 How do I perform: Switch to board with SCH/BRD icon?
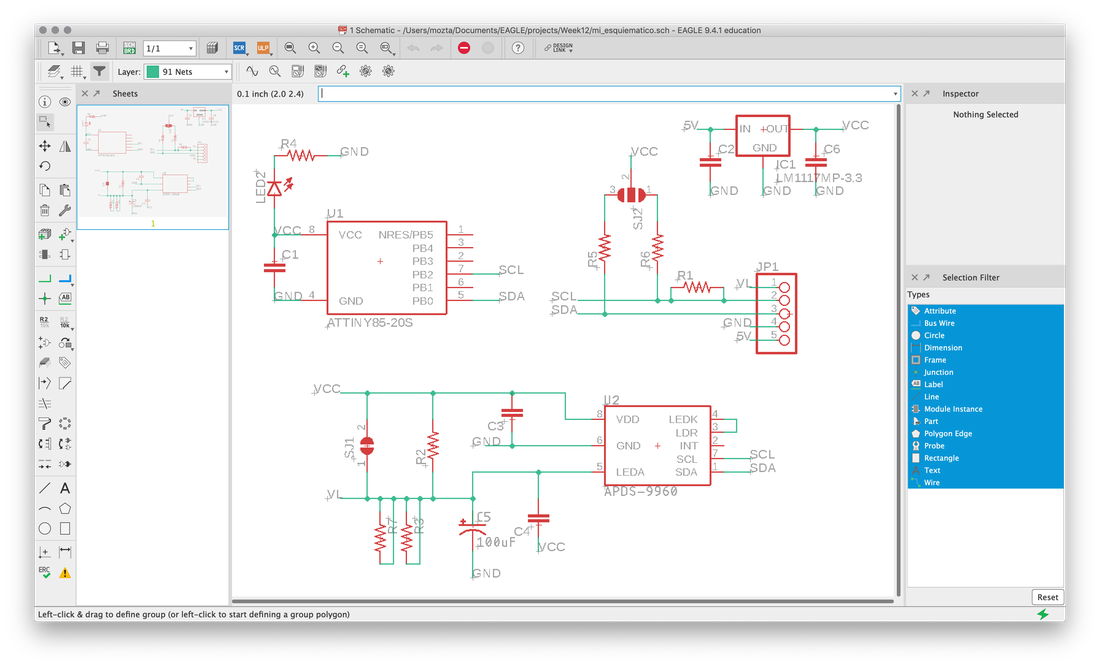coord(129,48)
